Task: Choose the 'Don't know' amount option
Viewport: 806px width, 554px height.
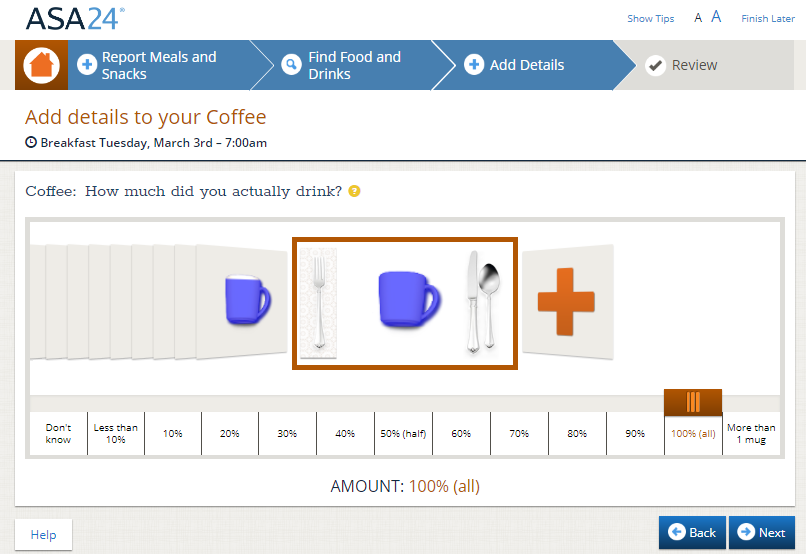Action: [x=59, y=434]
